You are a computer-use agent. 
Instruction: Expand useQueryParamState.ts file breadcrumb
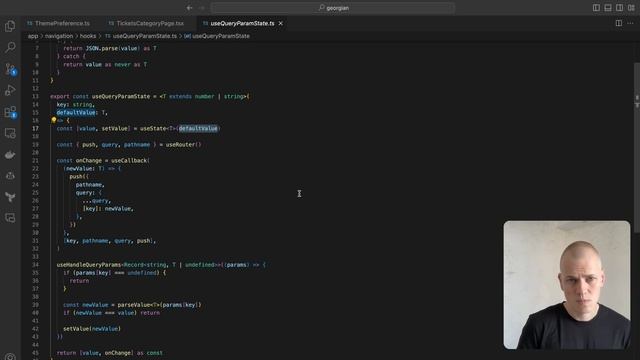click(x=141, y=36)
